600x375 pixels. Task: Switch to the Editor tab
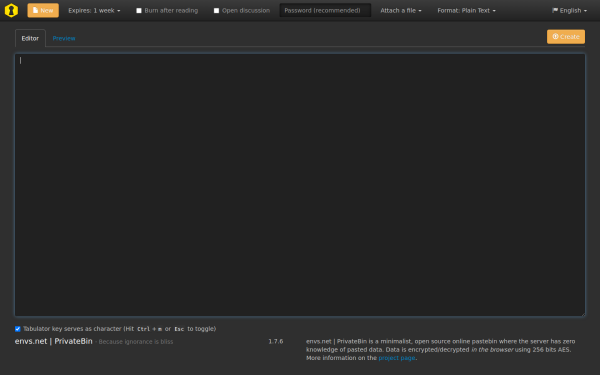click(30, 38)
